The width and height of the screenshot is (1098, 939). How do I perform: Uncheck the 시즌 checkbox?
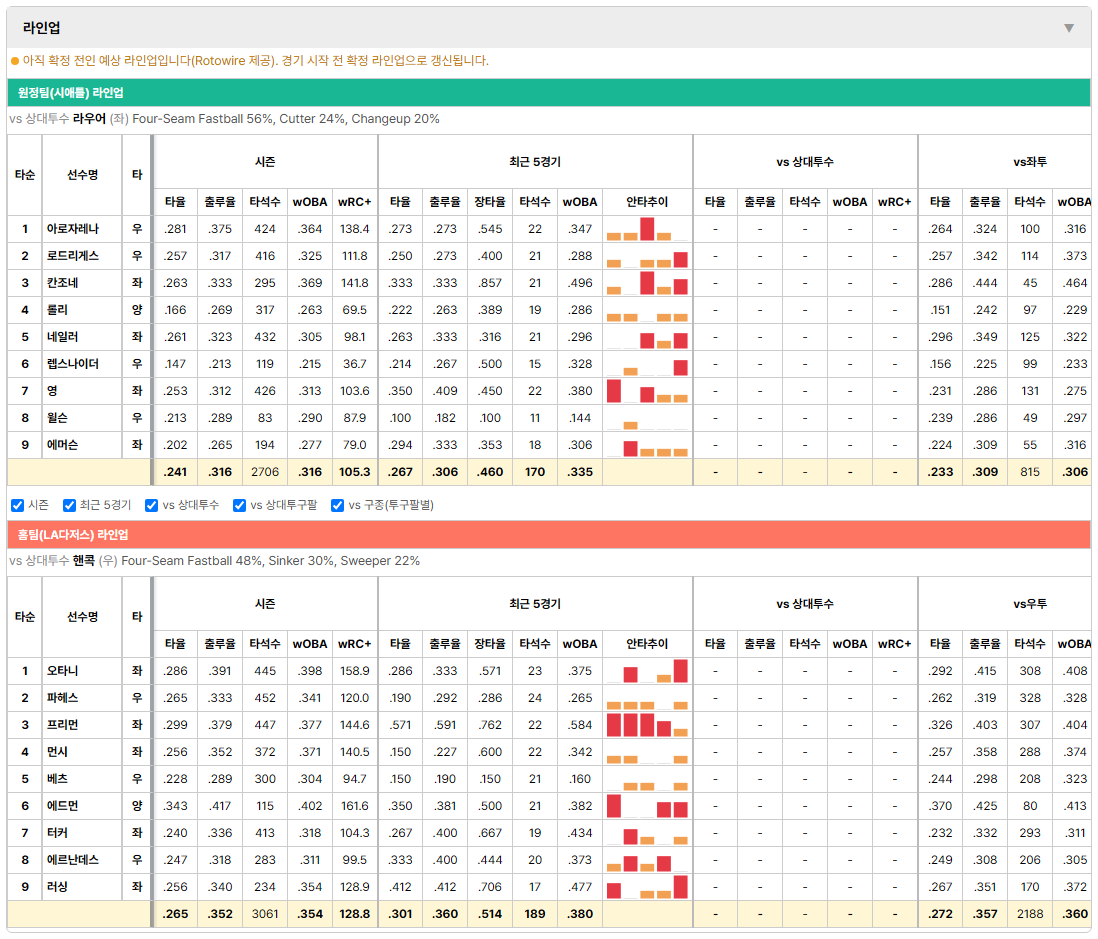coord(18,506)
